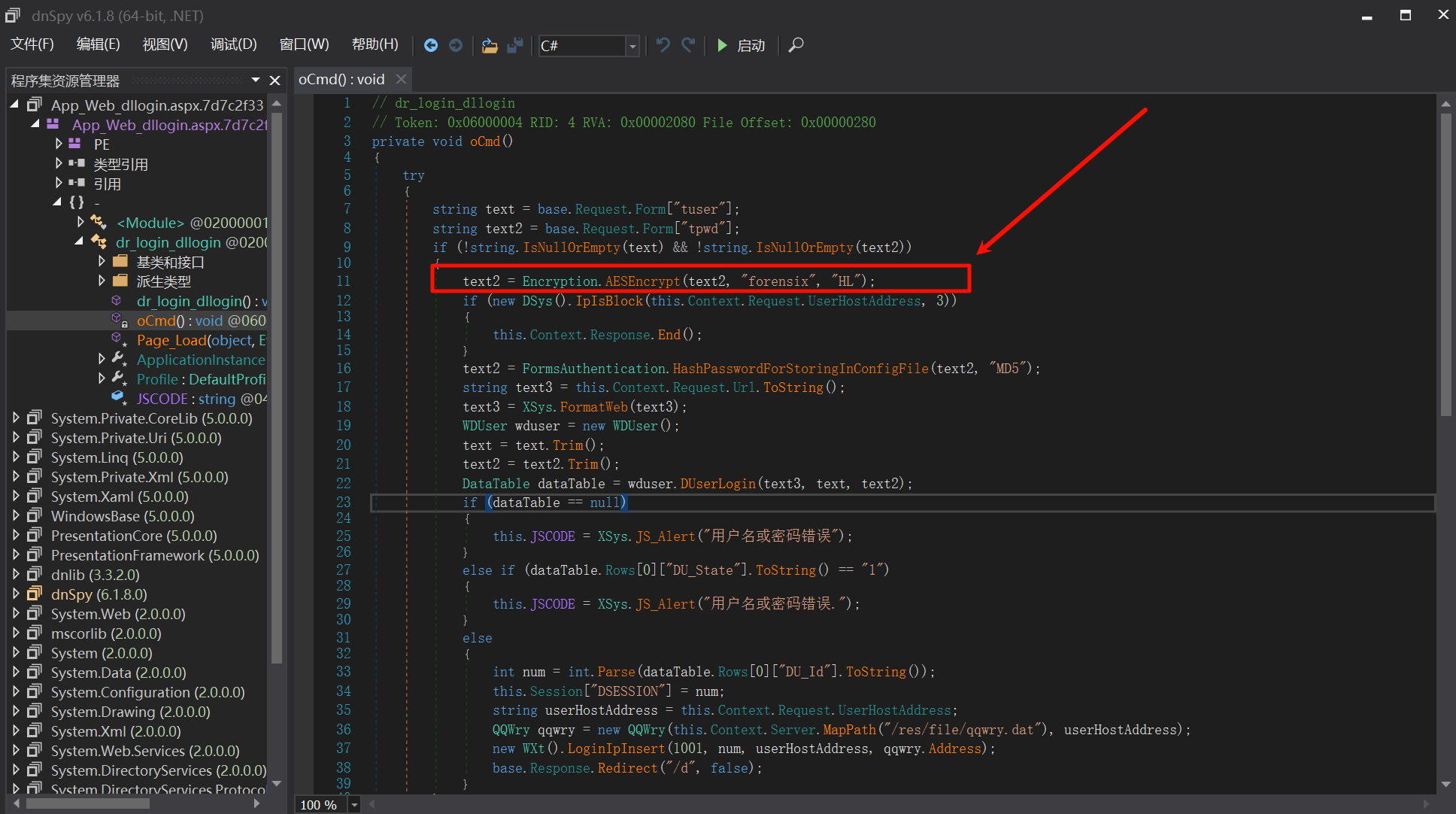1456x814 pixels.
Task: Open the 文件(F) menu
Action: click(x=32, y=44)
